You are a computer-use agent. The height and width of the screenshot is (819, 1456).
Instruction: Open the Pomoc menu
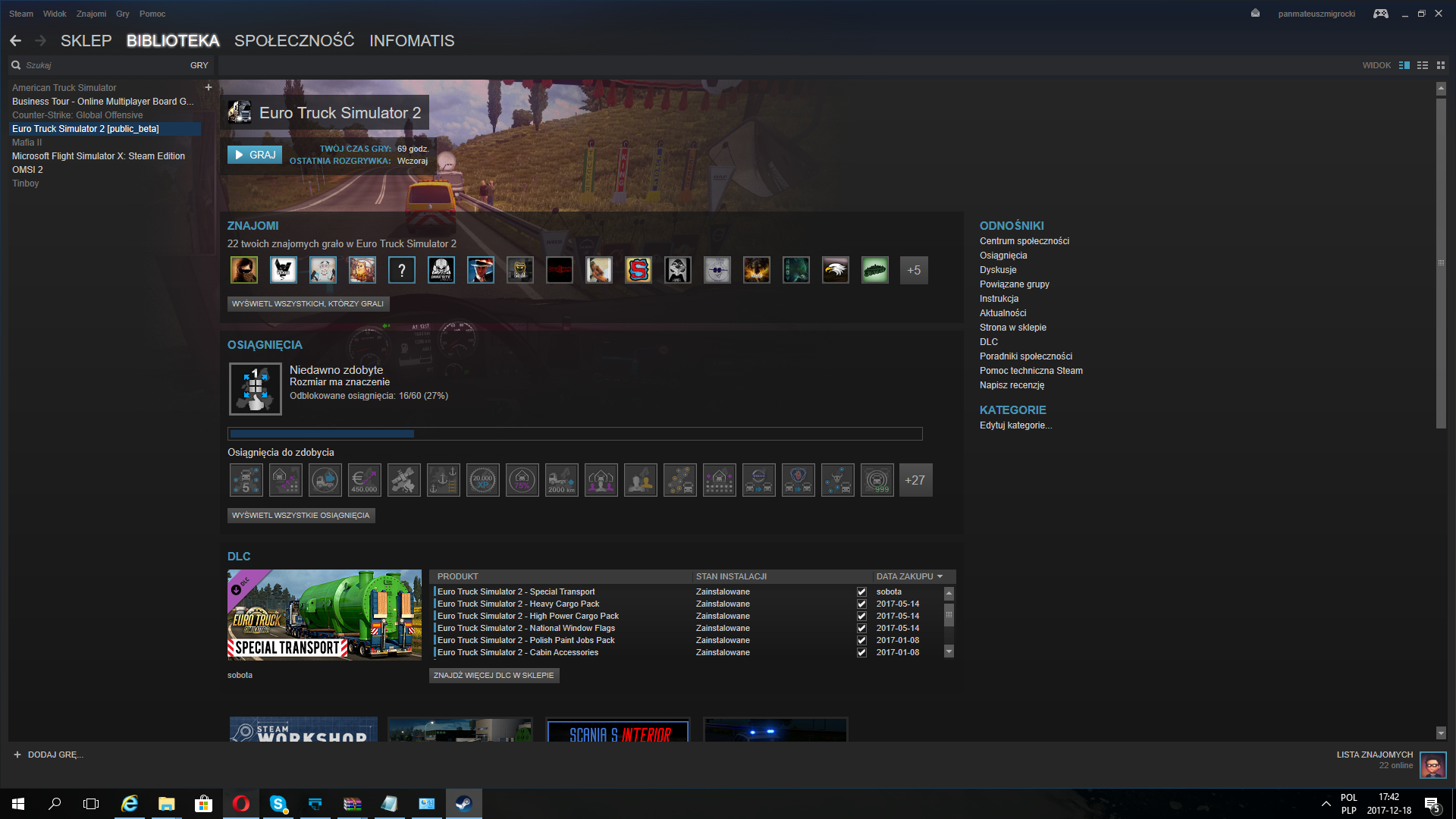pos(152,14)
